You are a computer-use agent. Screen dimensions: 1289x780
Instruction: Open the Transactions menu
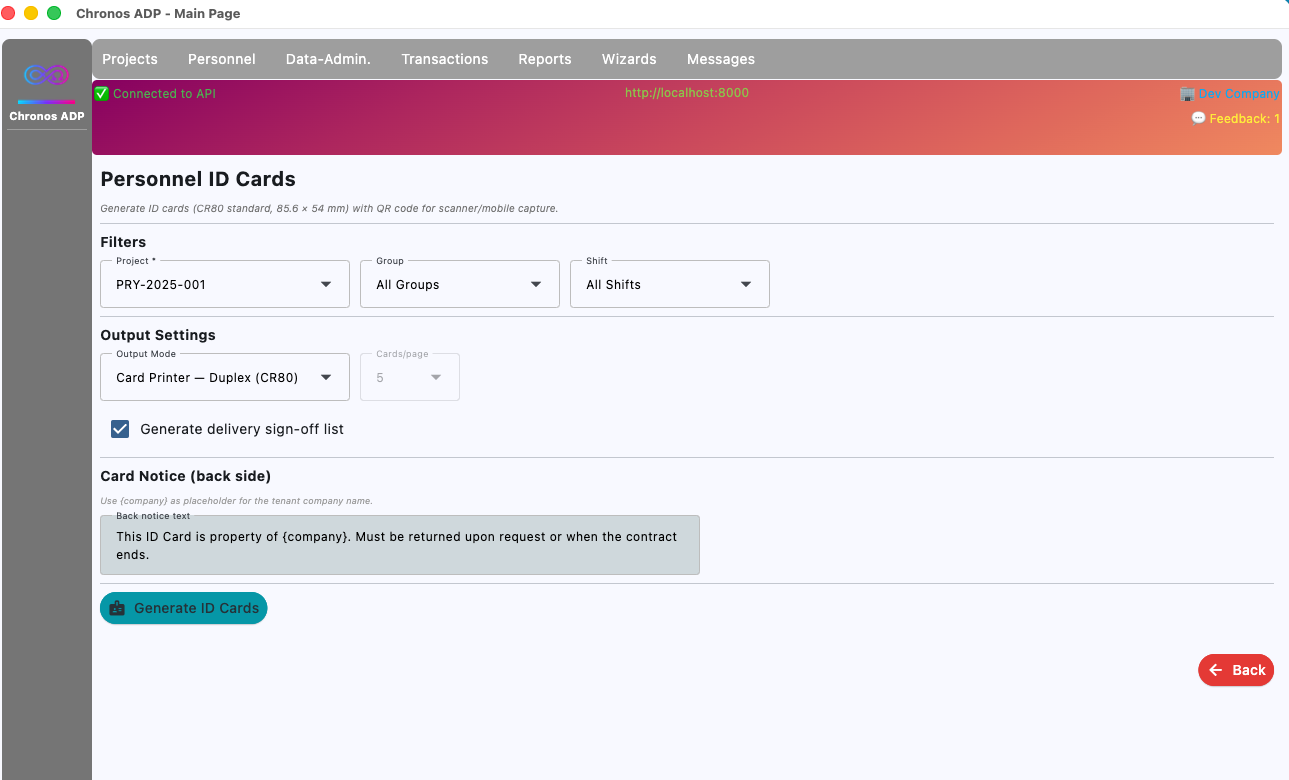pyautogui.click(x=445, y=59)
